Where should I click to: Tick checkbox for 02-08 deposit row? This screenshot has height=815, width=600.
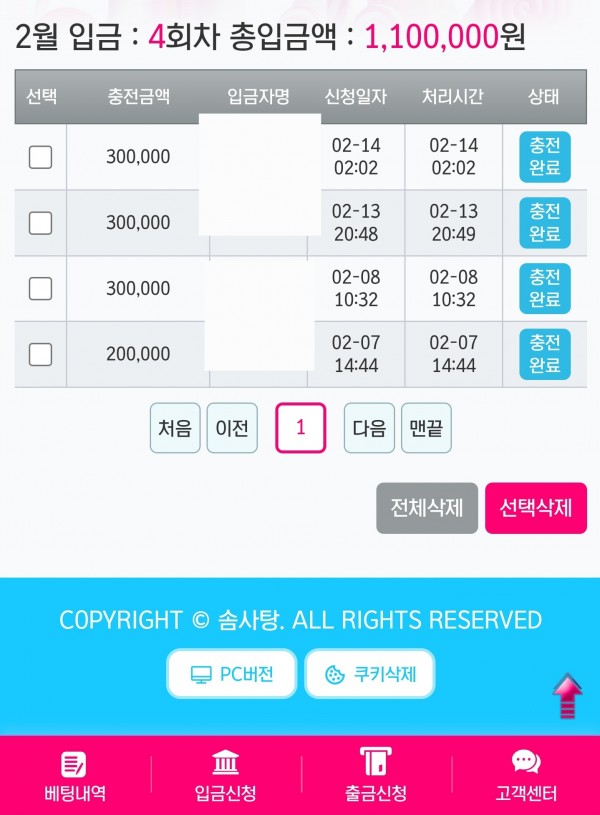click(x=40, y=288)
